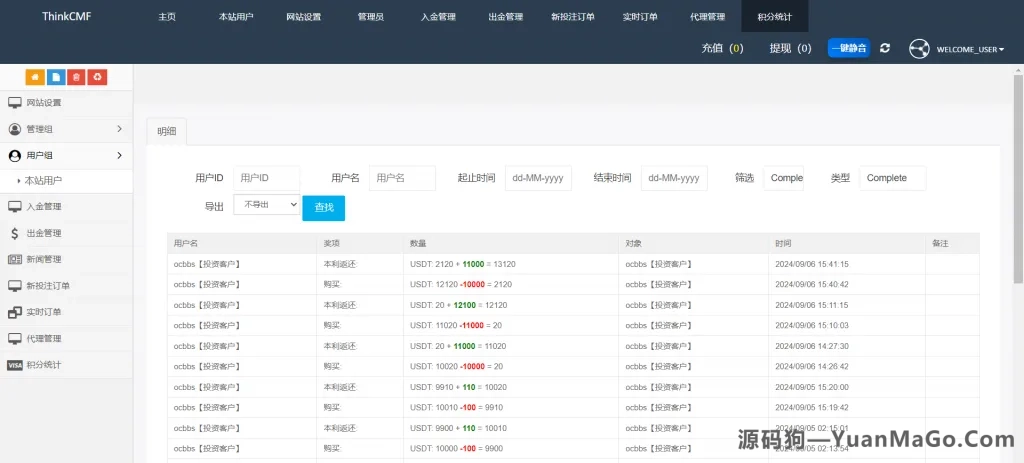Viewport: 1024px width, 463px height.
Task: Click the user icon beside 管理组
Action: (x=15, y=129)
